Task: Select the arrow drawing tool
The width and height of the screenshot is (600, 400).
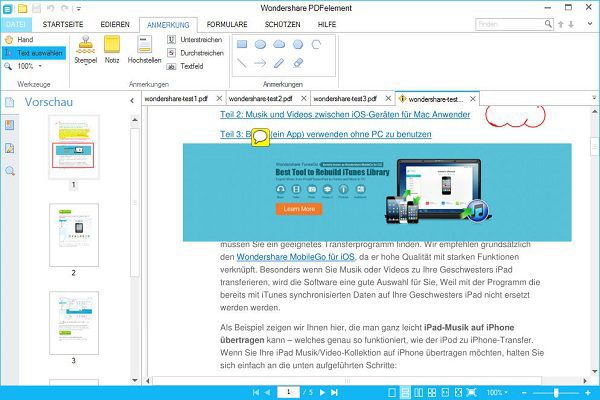Action: pyautogui.click(x=260, y=63)
